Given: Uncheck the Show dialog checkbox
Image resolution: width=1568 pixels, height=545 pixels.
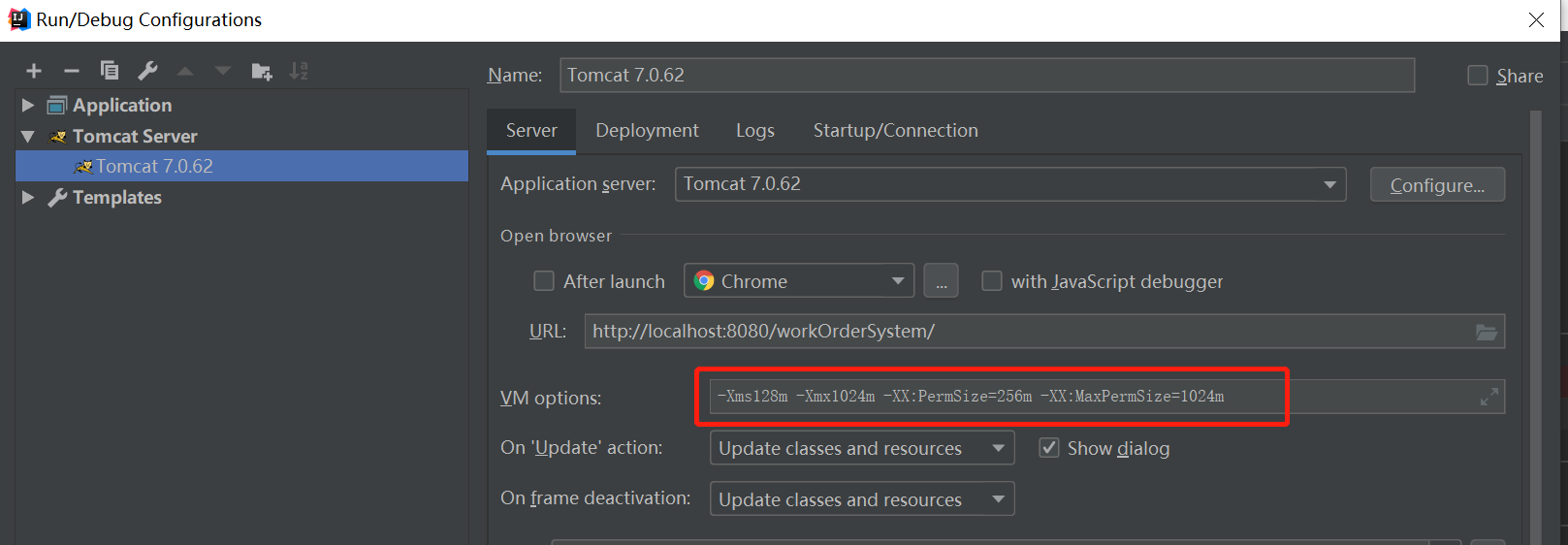Looking at the screenshot, I should pyautogui.click(x=1049, y=448).
